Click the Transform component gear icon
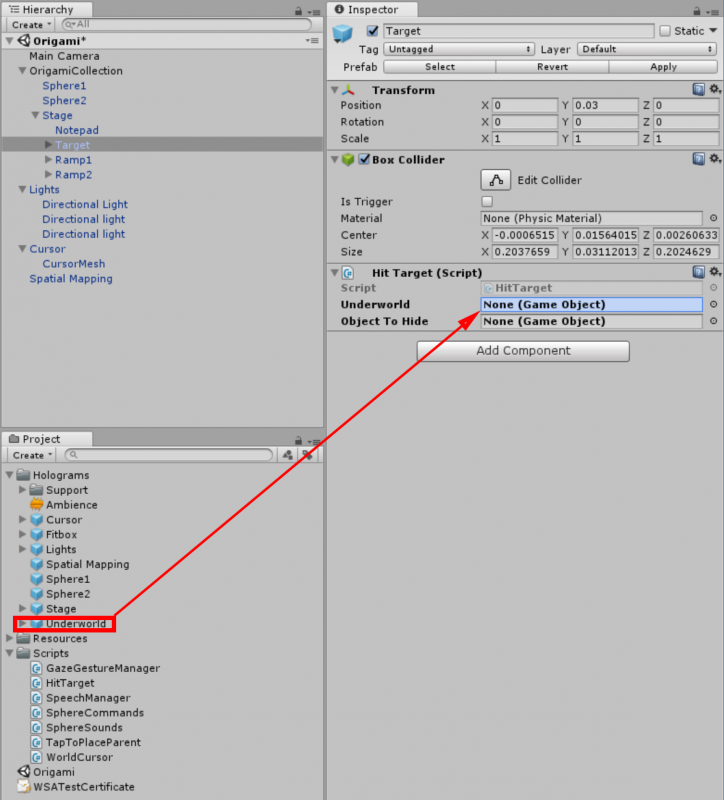Viewport: 724px width, 800px height. point(714,90)
